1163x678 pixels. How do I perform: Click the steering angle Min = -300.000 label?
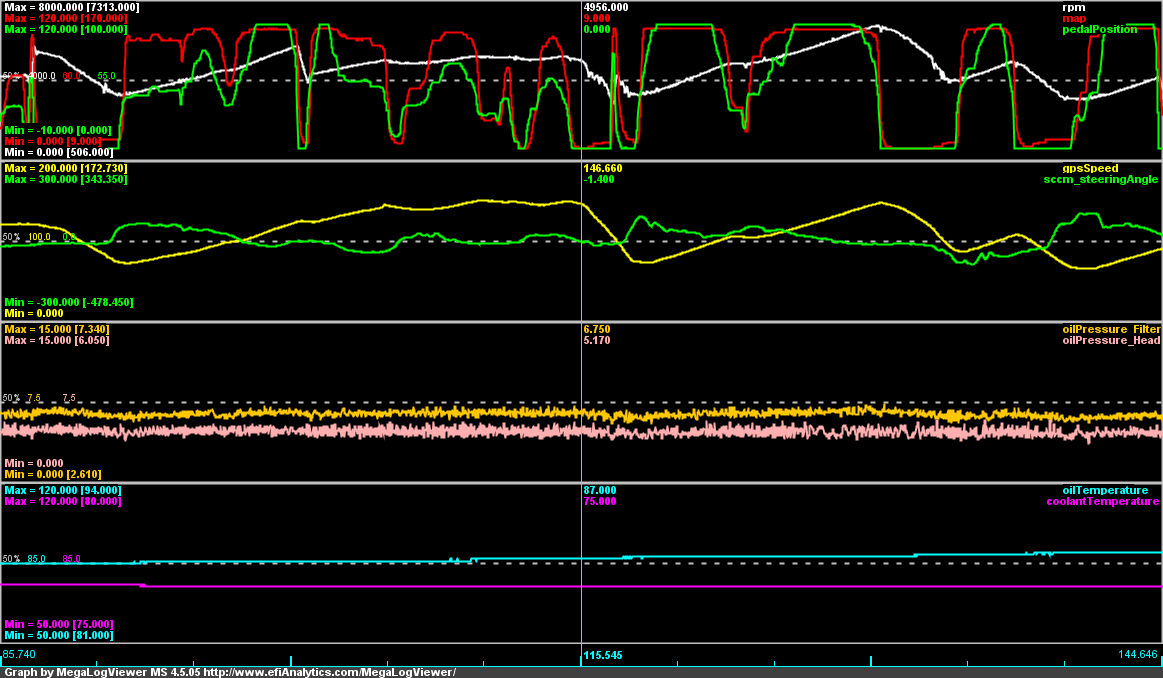click(69, 302)
